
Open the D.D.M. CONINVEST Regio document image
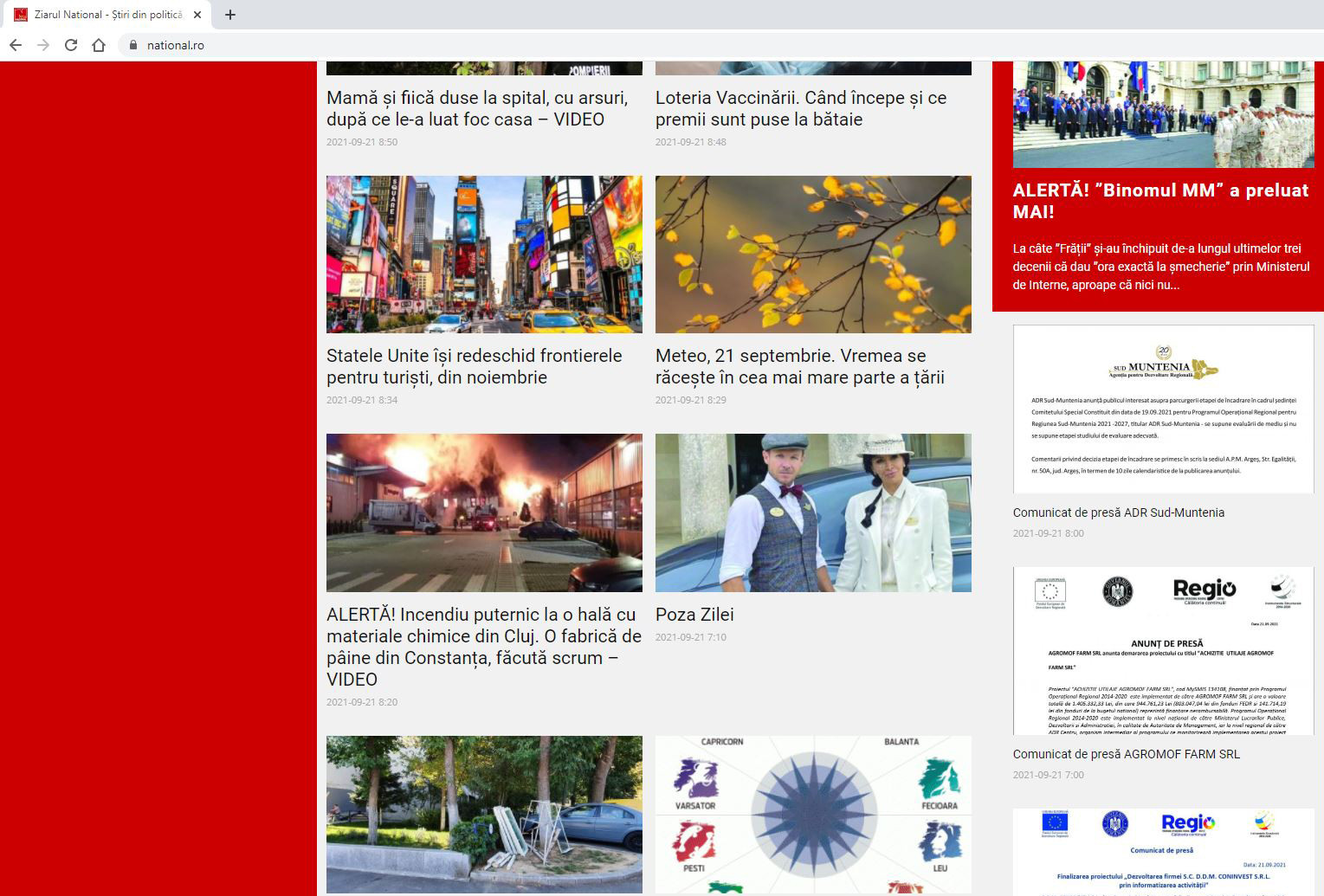click(1164, 852)
